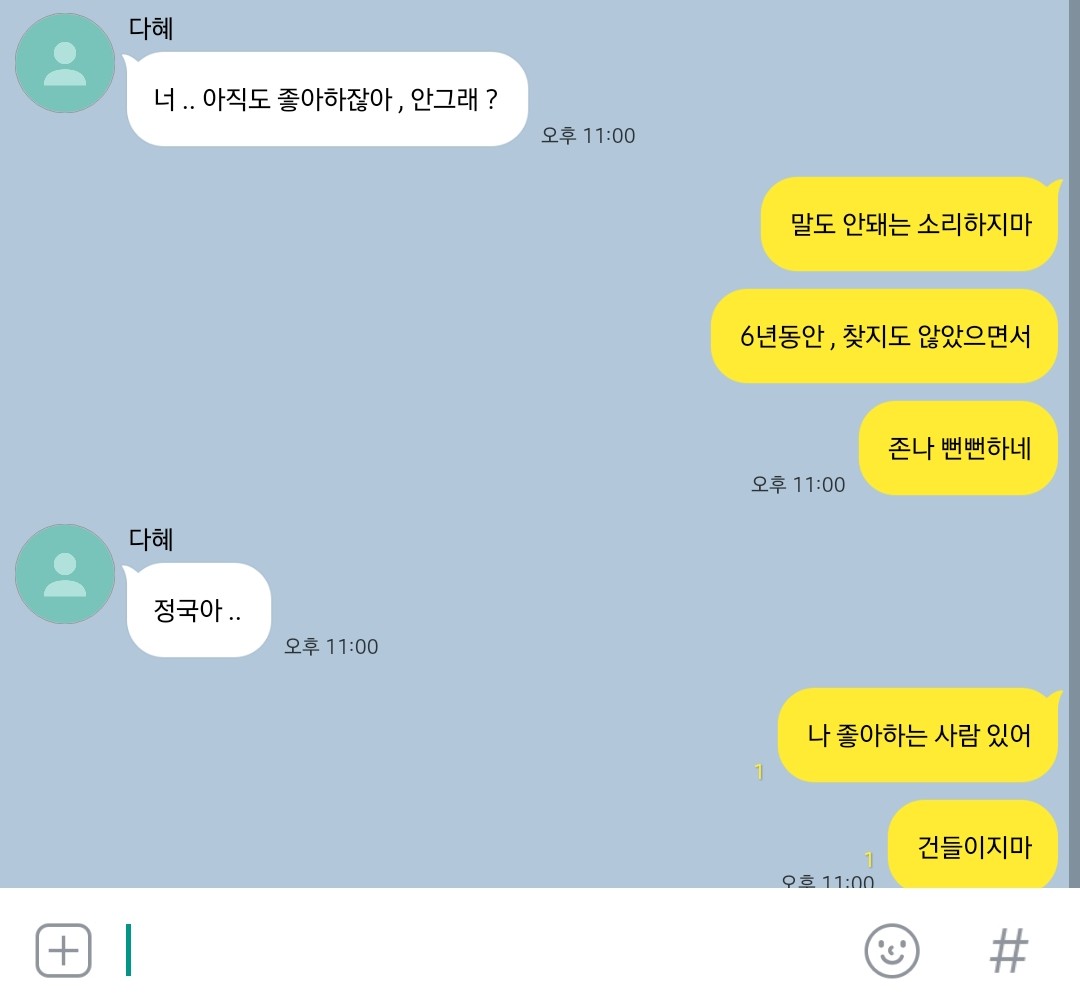This screenshot has width=1080, height=994.
Task: Open the plus attachment menu
Action: [x=63, y=951]
